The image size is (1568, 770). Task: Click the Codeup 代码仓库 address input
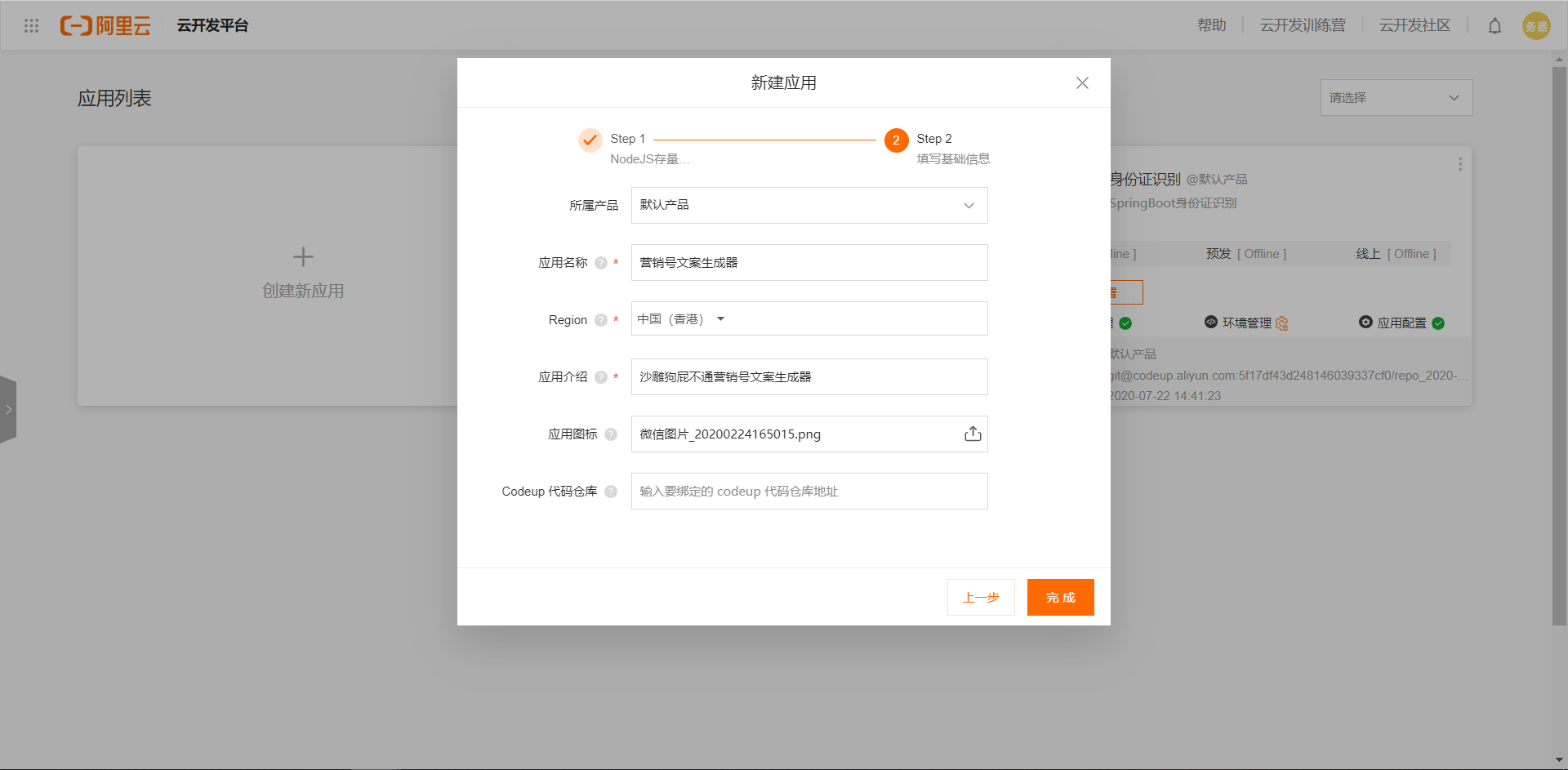(808, 492)
